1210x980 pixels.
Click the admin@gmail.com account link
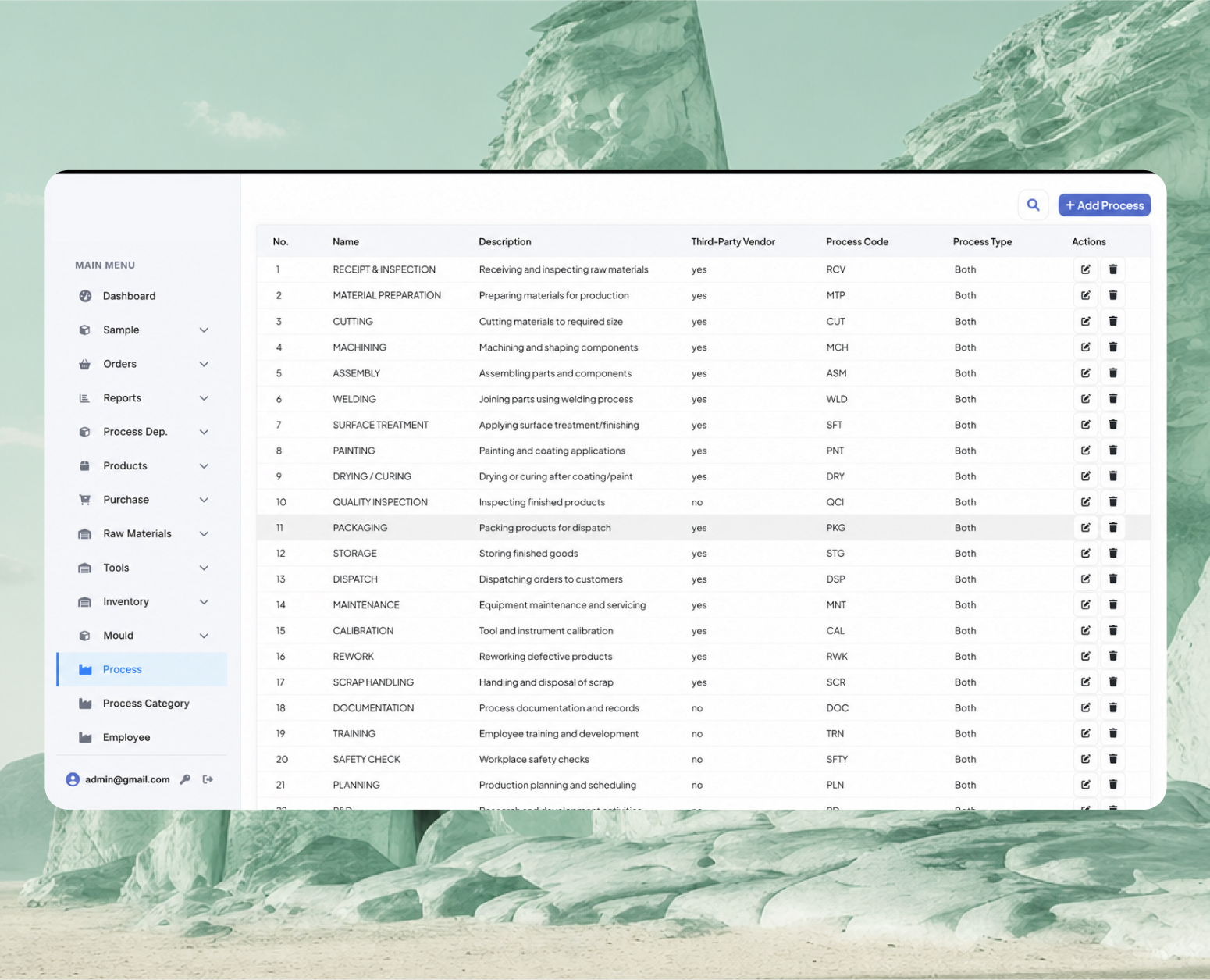coord(127,779)
